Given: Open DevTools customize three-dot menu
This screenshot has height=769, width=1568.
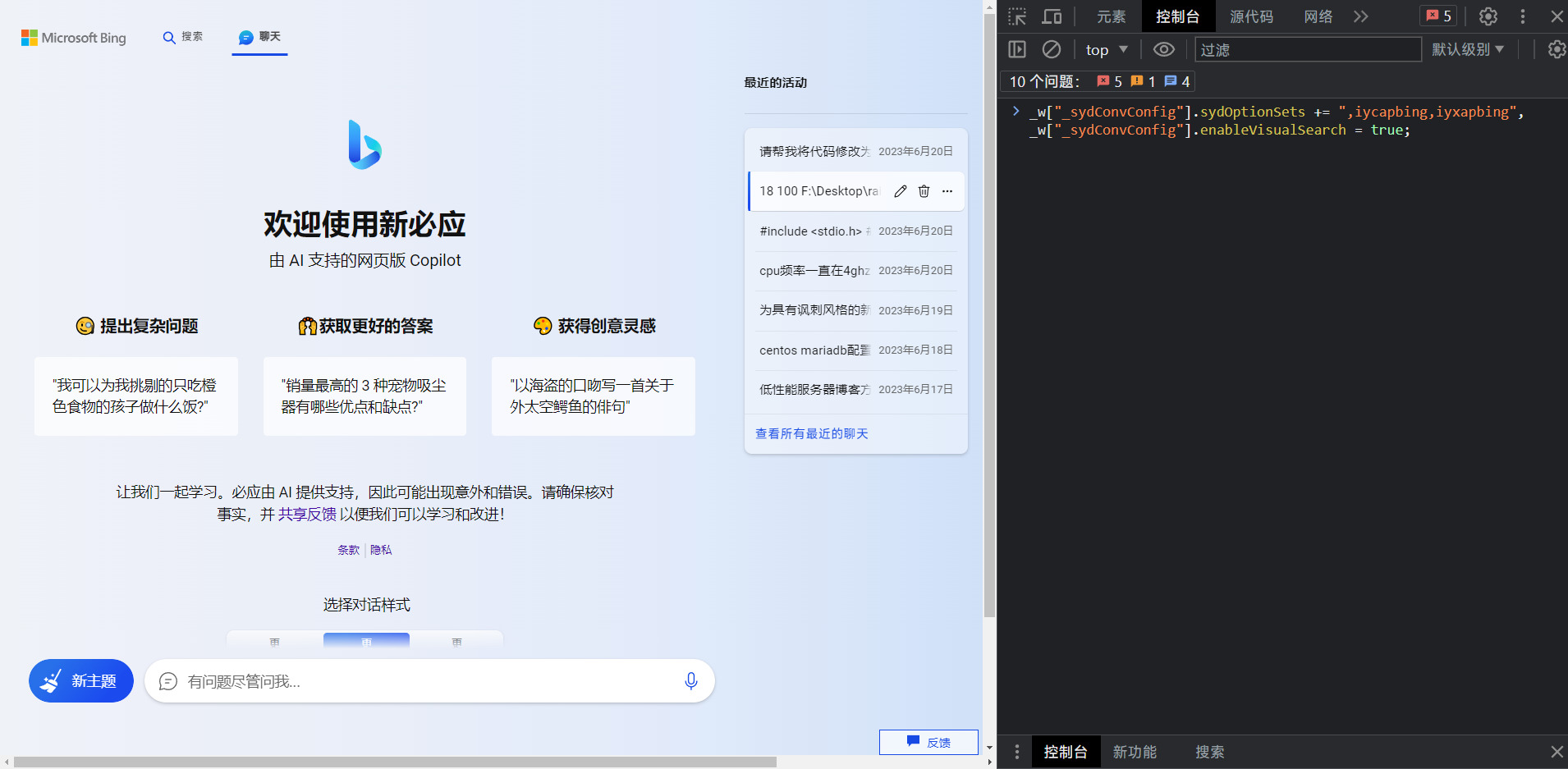Looking at the screenshot, I should click(1523, 16).
